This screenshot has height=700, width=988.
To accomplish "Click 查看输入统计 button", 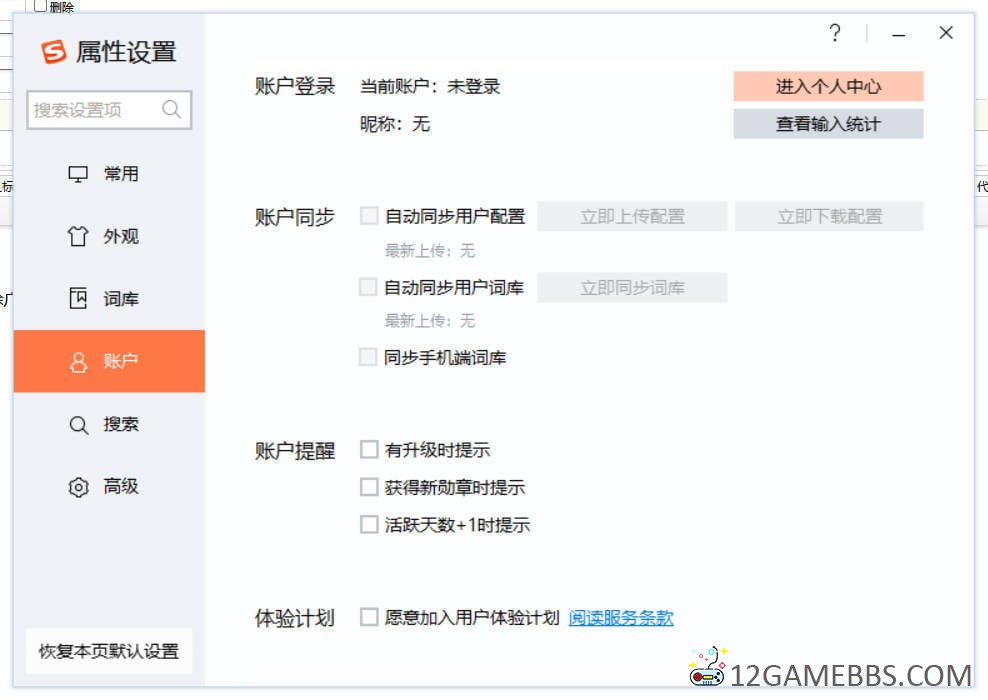I will 828,124.
